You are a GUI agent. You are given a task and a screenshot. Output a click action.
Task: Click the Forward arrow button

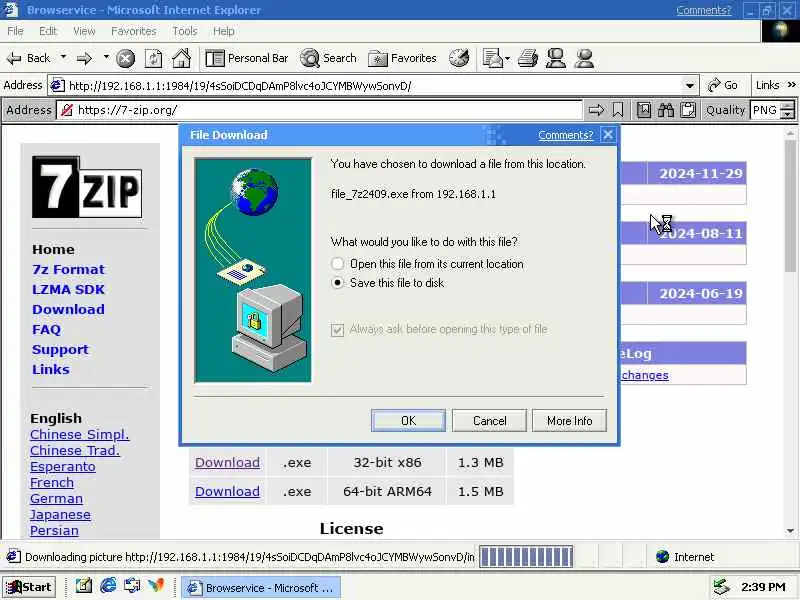pyautogui.click(x=85, y=58)
